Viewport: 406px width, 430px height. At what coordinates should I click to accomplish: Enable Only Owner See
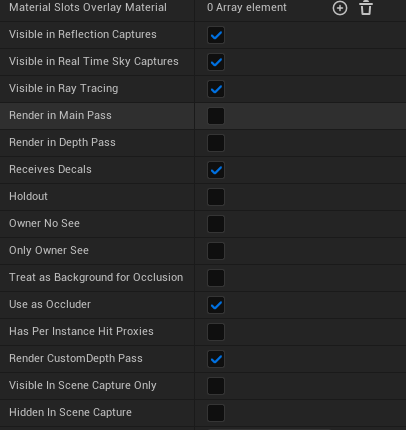pos(216,251)
